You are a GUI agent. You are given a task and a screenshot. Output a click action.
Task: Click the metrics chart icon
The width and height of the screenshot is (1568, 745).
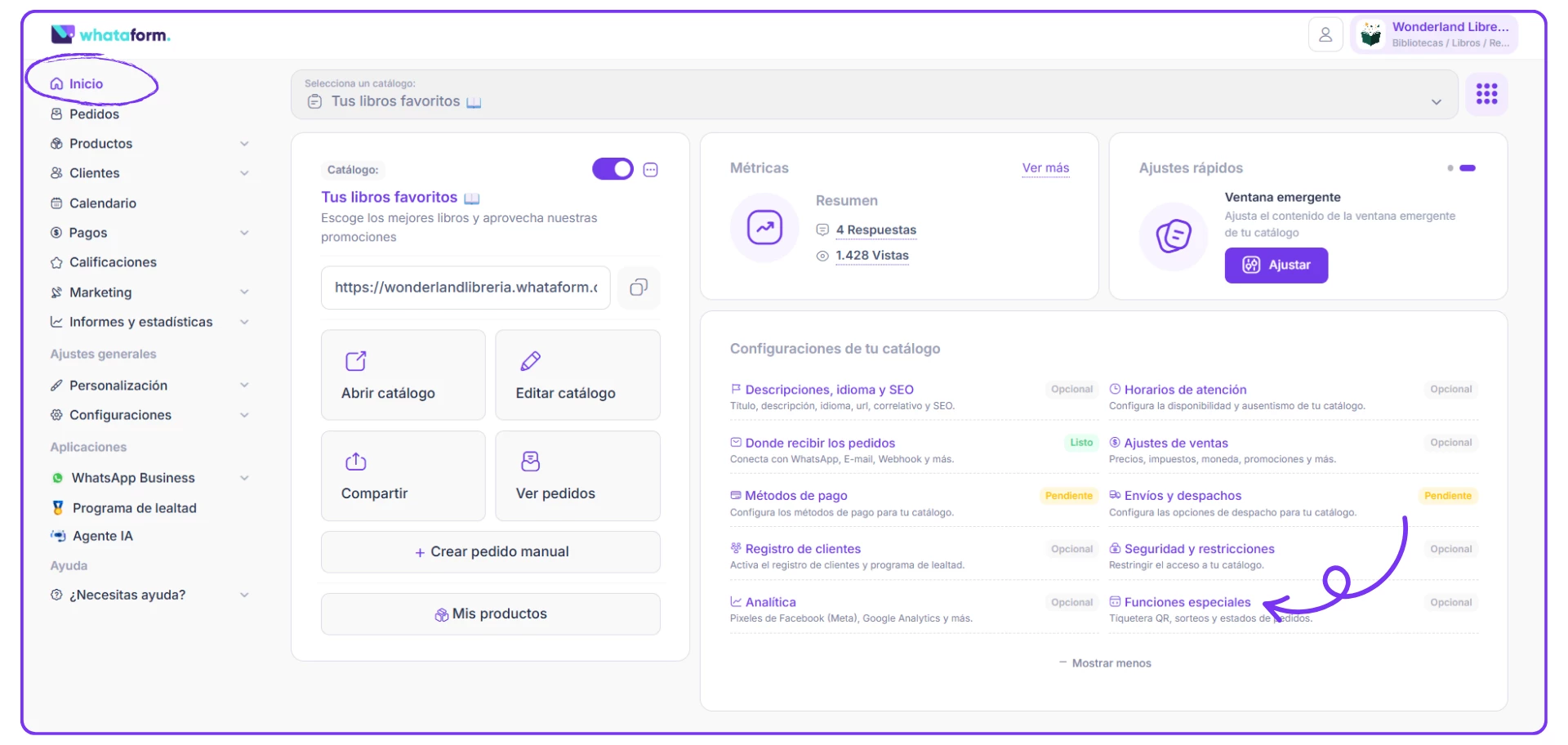click(x=764, y=228)
